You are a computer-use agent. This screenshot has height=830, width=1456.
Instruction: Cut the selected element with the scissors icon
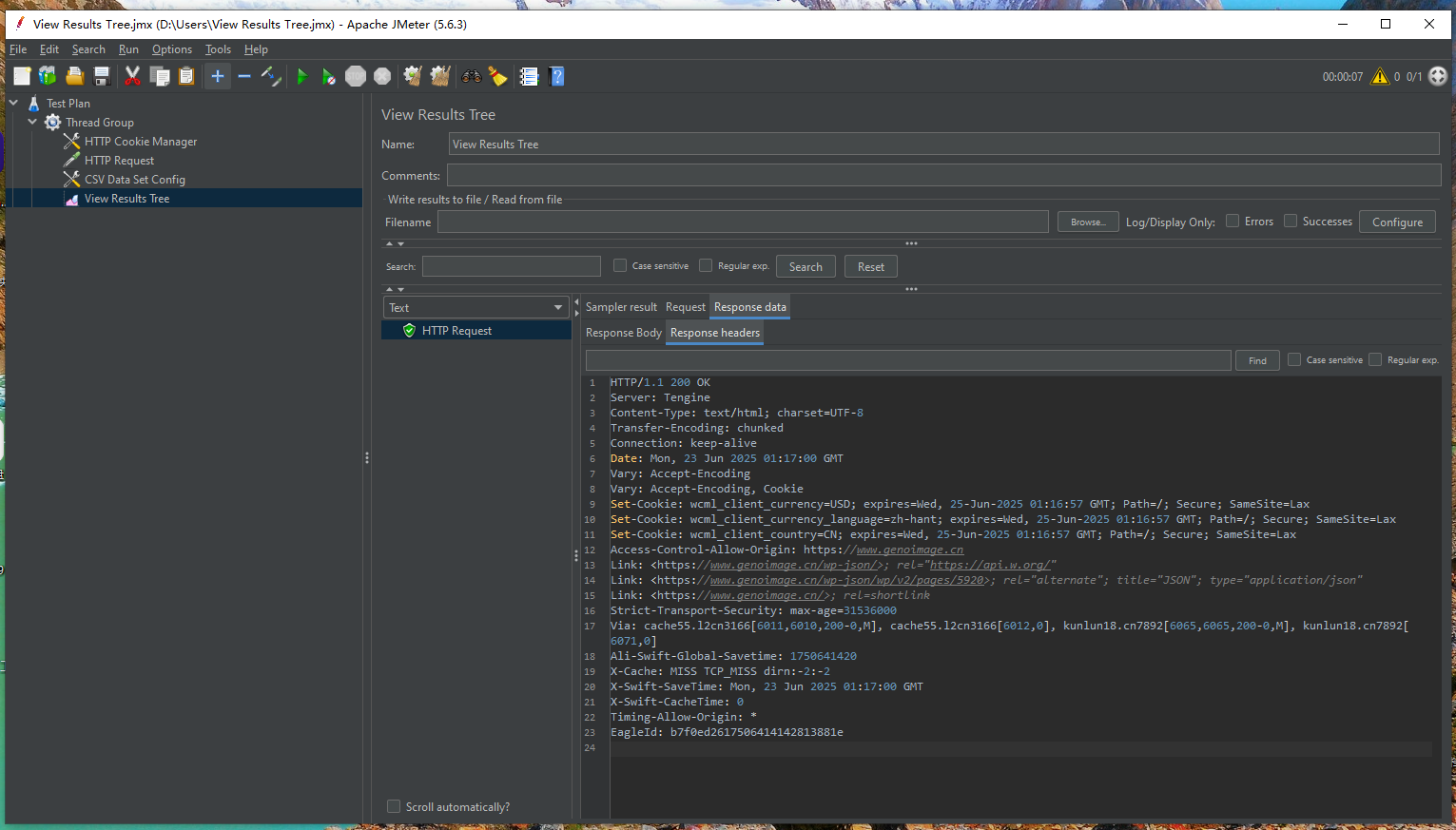click(132, 76)
